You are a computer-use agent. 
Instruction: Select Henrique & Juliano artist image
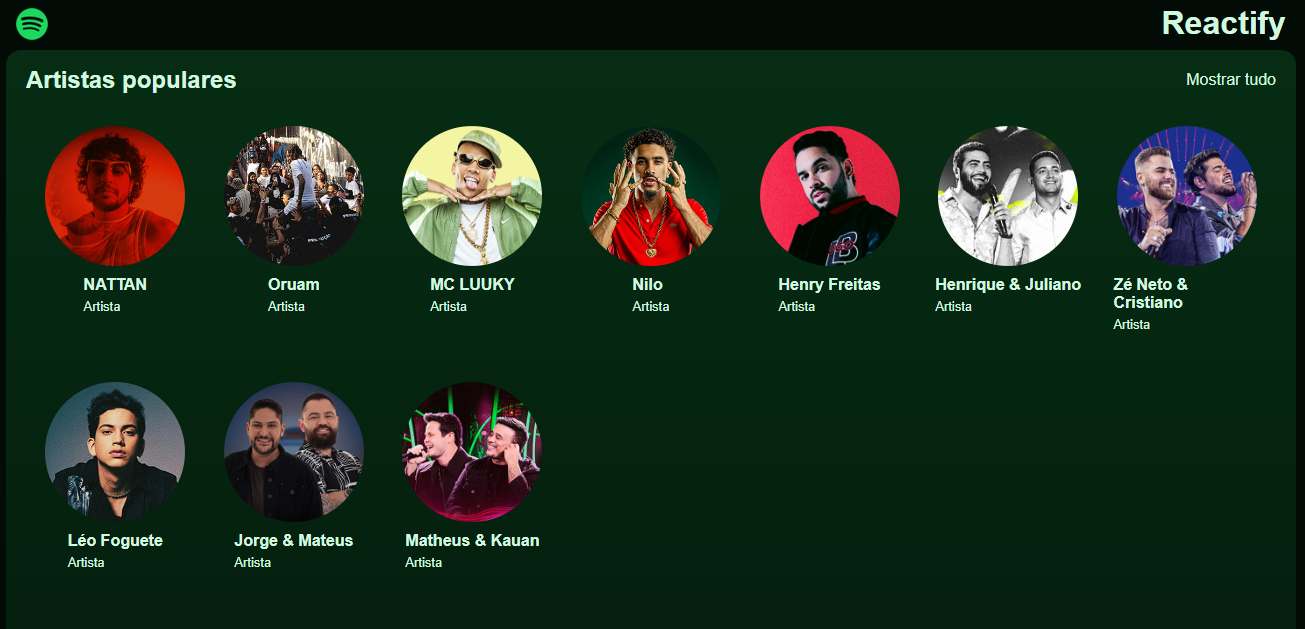coord(1008,196)
